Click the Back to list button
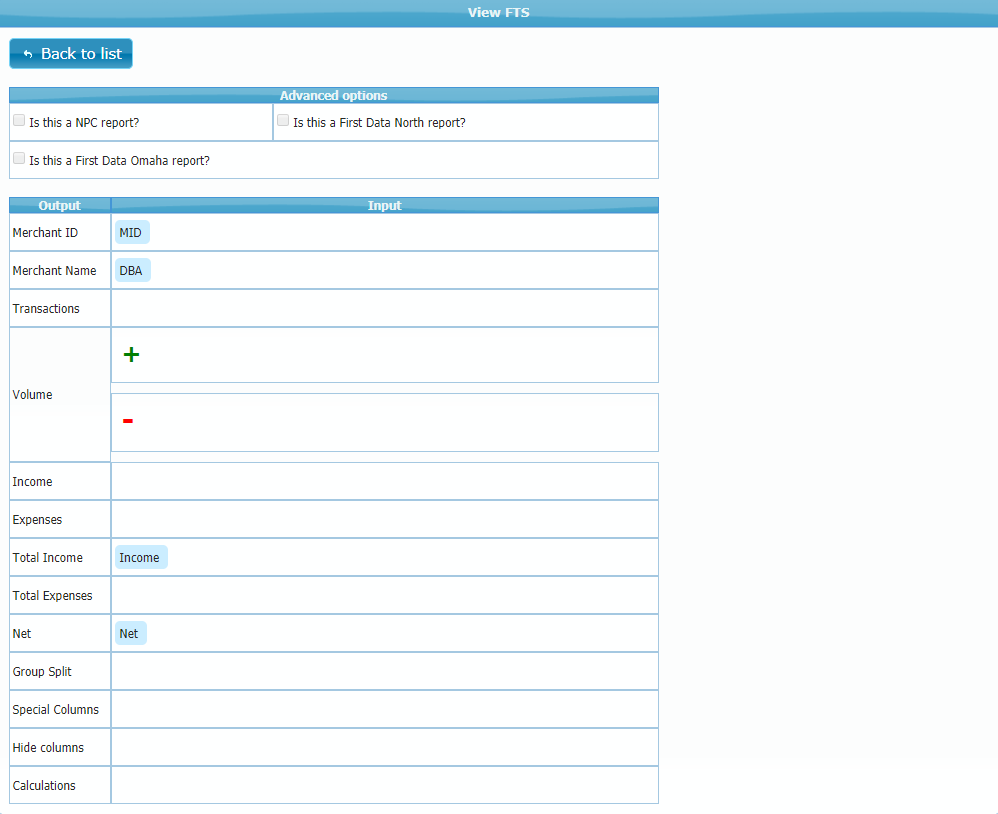 click(x=71, y=54)
